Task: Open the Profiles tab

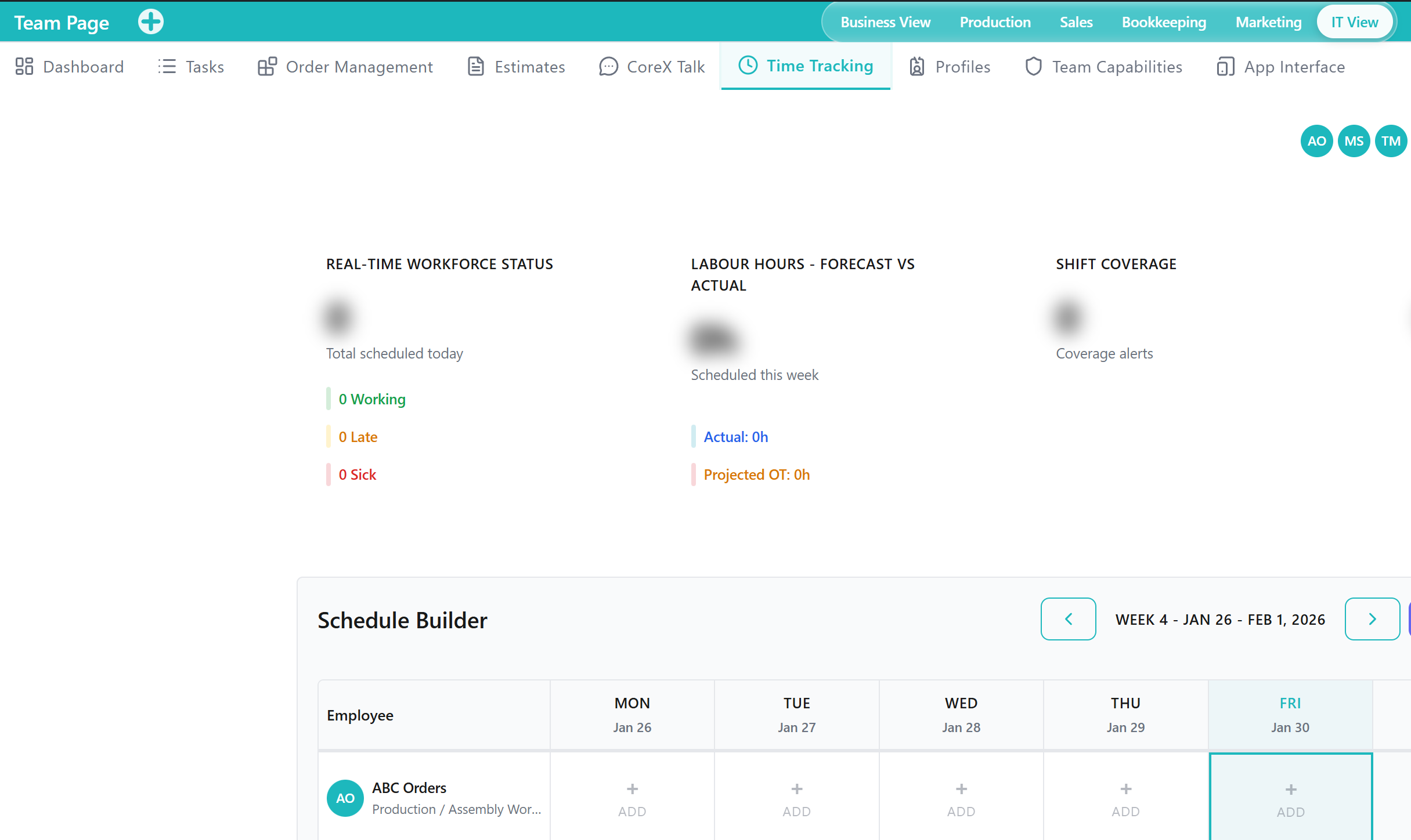Action: click(950, 67)
